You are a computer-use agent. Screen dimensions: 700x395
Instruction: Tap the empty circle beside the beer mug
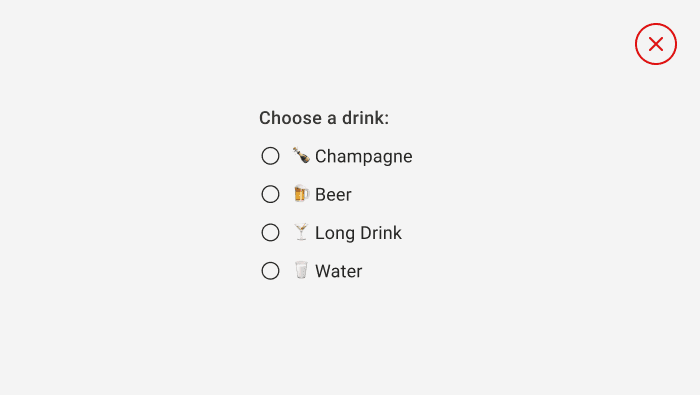[x=271, y=195]
